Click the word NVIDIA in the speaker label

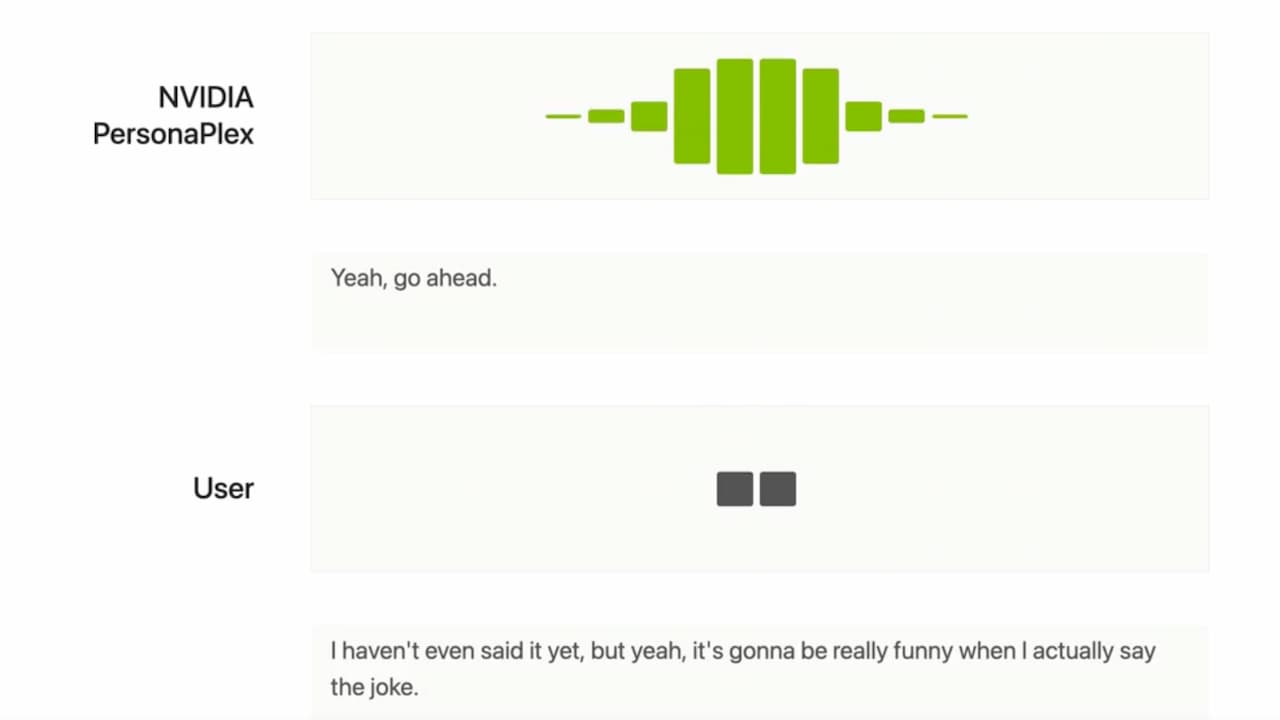point(206,98)
